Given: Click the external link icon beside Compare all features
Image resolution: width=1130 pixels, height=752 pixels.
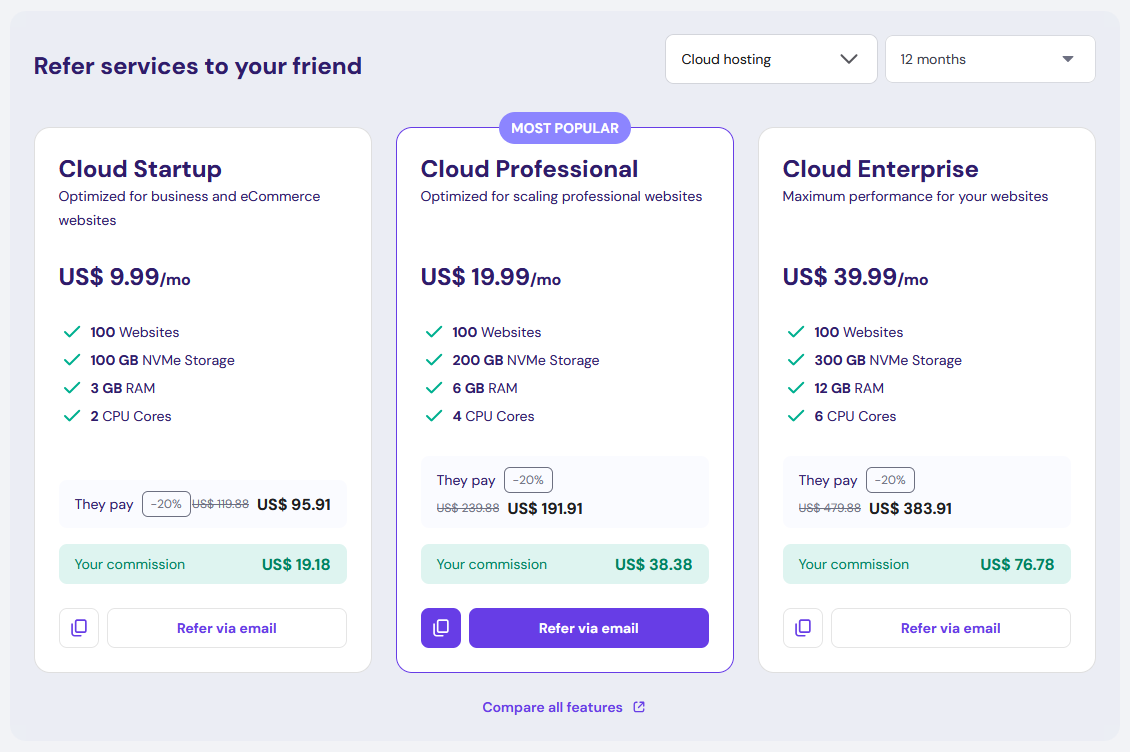Looking at the screenshot, I should tap(638, 706).
